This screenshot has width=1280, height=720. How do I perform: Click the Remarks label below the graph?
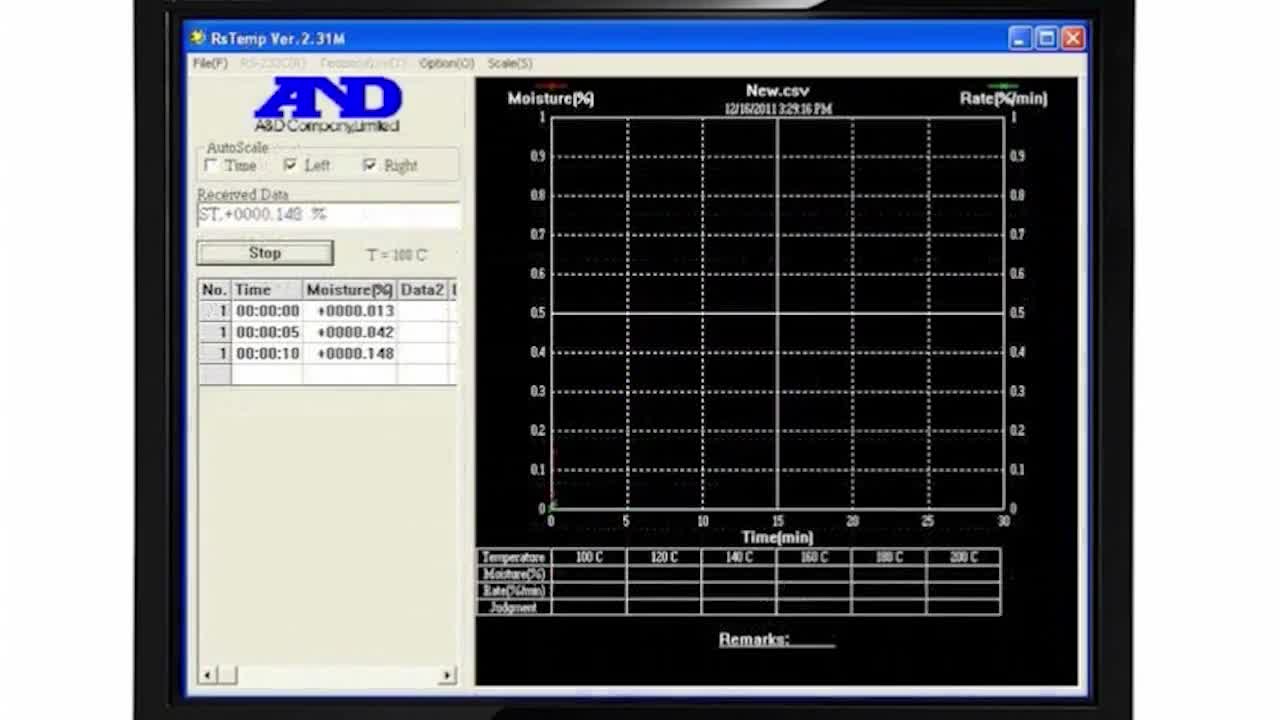[754, 640]
